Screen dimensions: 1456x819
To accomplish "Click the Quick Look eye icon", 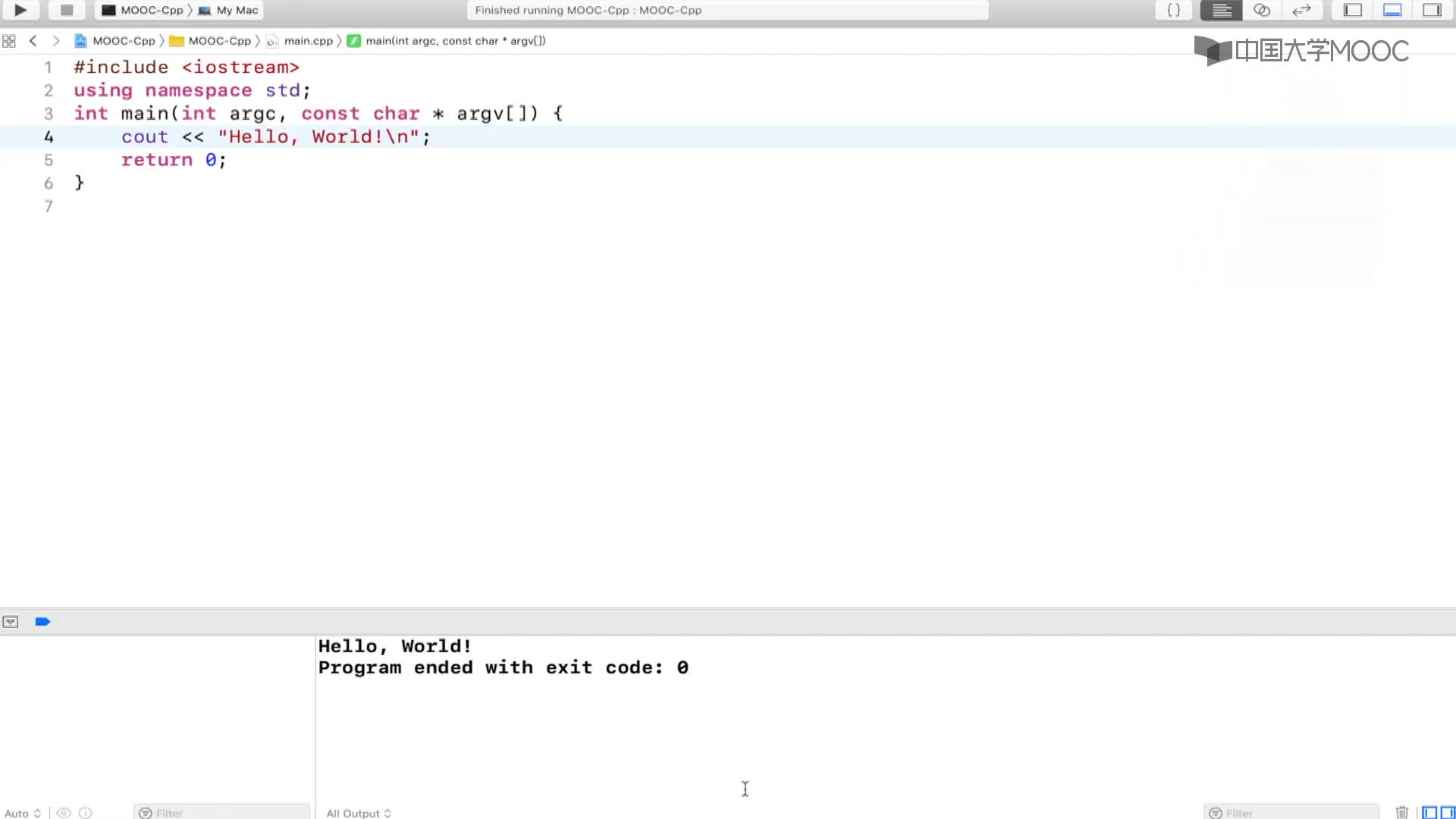I will point(64,813).
